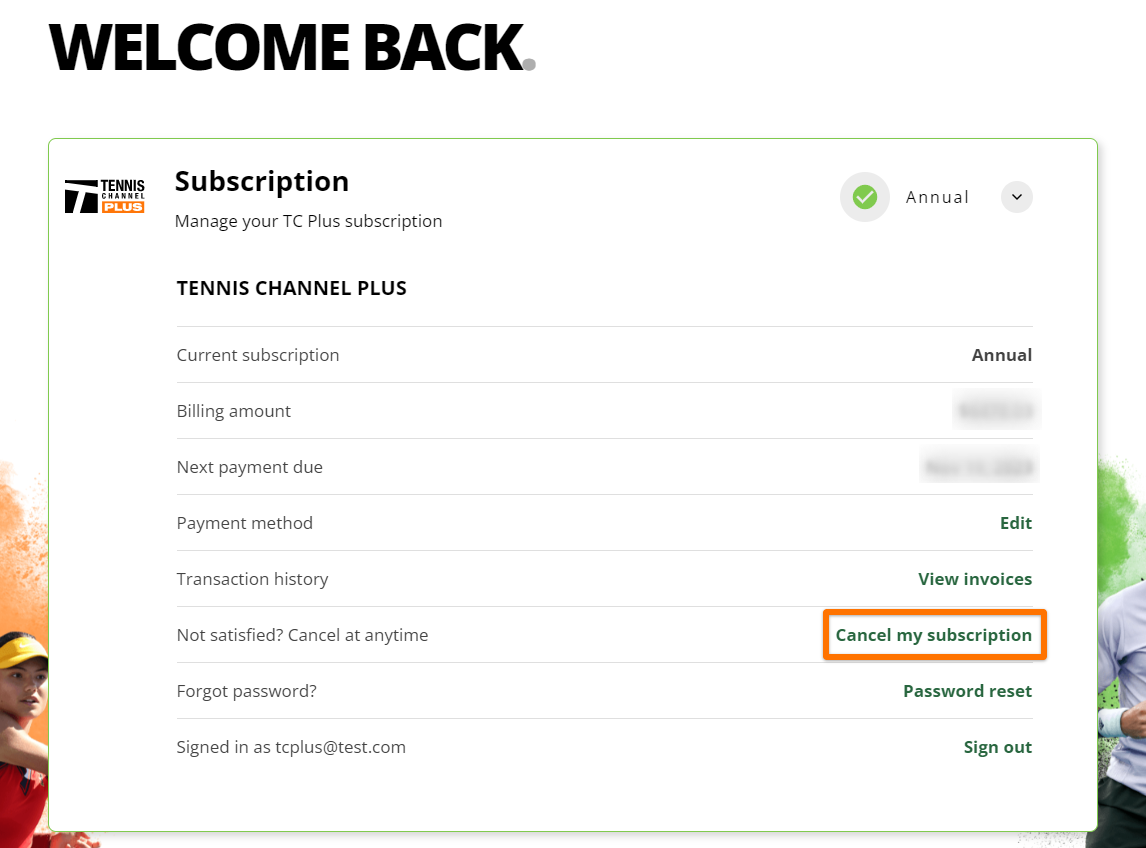Image resolution: width=1146 pixels, height=848 pixels.
Task: Click the Tennis Channel Plus logo
Action: (105, 197)
